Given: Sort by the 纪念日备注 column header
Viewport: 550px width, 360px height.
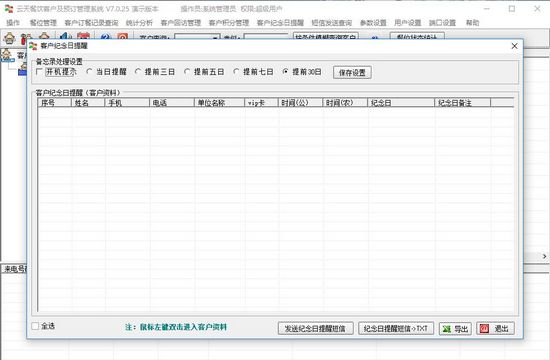Looking at the screenshot, I should point(462,103).
